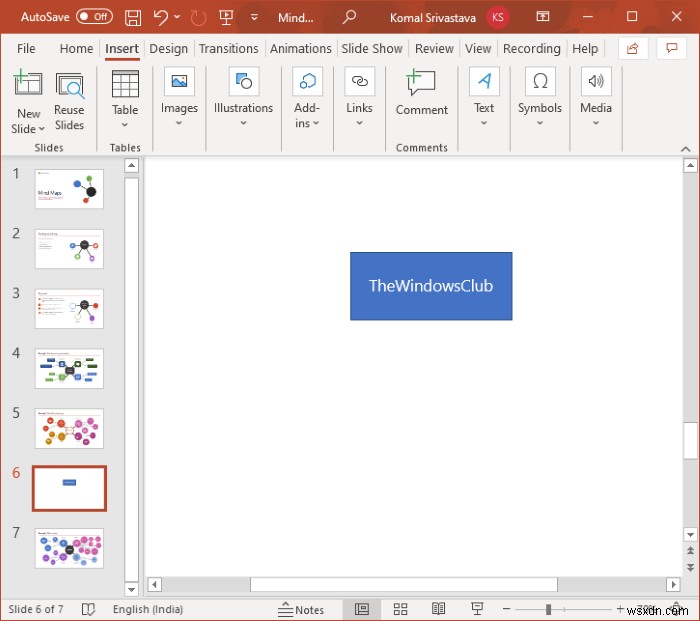Click the Save disk icon
This screenshot has height=621, width=700.
133,17
